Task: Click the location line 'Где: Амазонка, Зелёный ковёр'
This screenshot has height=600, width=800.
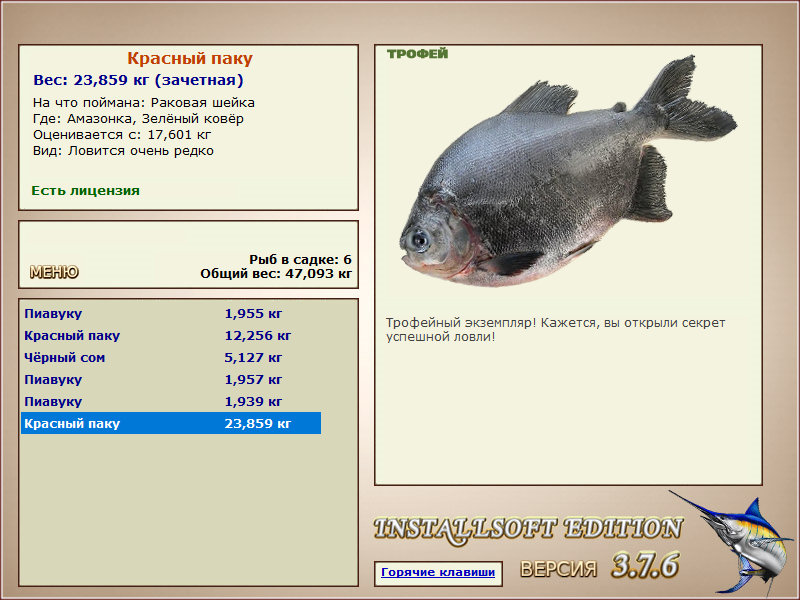Action: pyautogui.click(x=138, y=119)
